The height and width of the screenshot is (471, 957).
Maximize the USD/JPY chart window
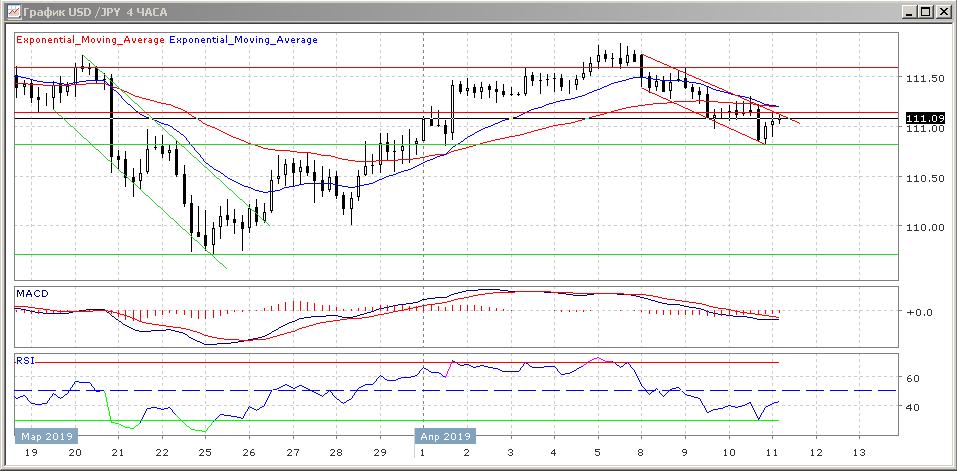coord(924,12)
